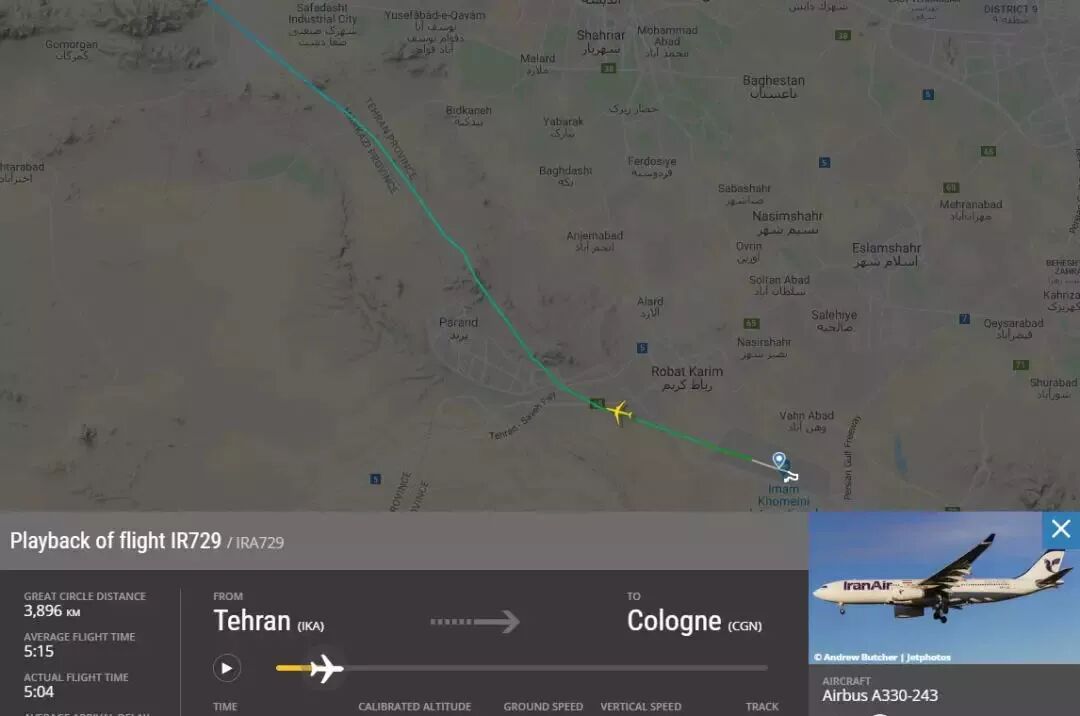This screenshot has height=716, width=1080.
Task: Start playback with the play button
Action: pos(227,668)
